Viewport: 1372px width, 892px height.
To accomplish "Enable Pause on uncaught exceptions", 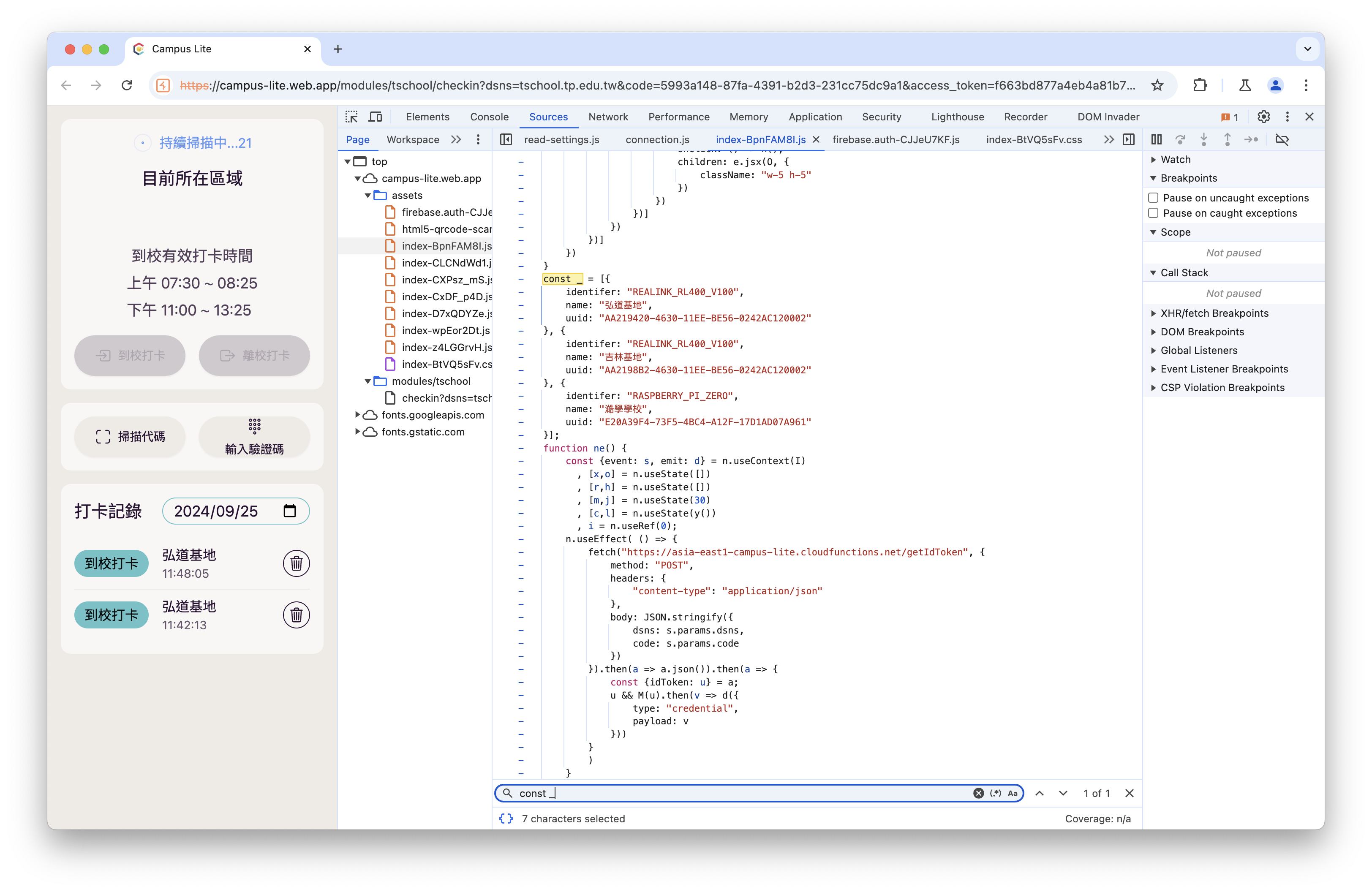I will click(1153, 198).
